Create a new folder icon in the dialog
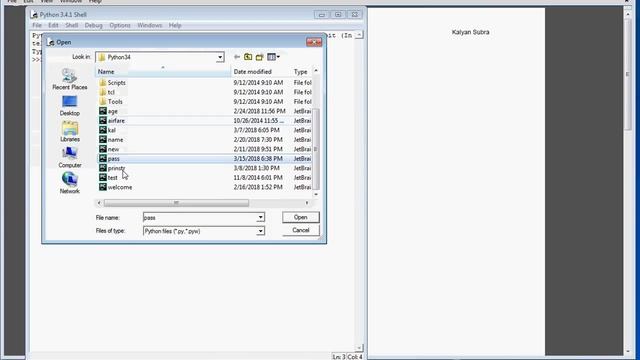This screenshot has height=360, width=640. point(259,57)
